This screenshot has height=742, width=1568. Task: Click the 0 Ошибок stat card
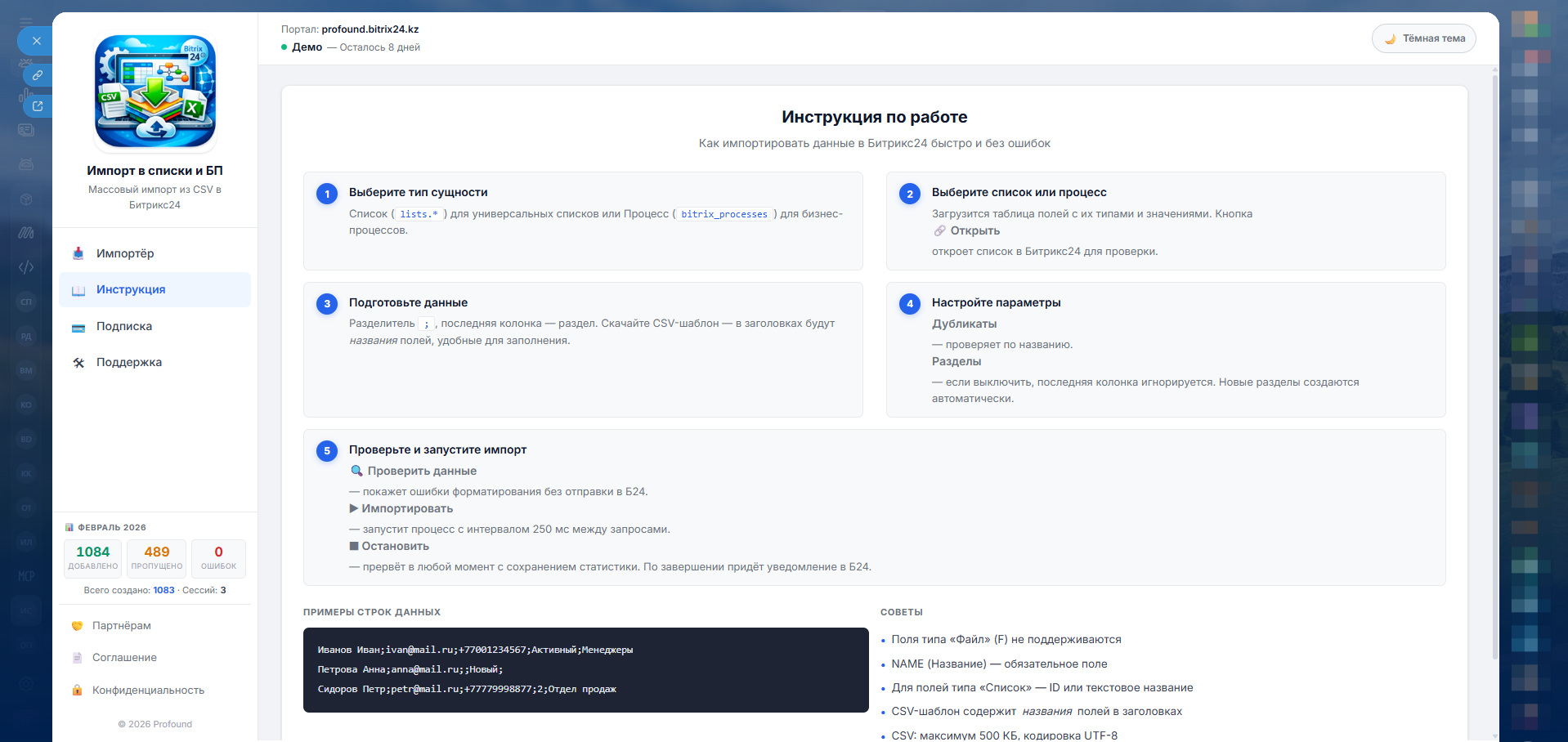click(218, 558)
